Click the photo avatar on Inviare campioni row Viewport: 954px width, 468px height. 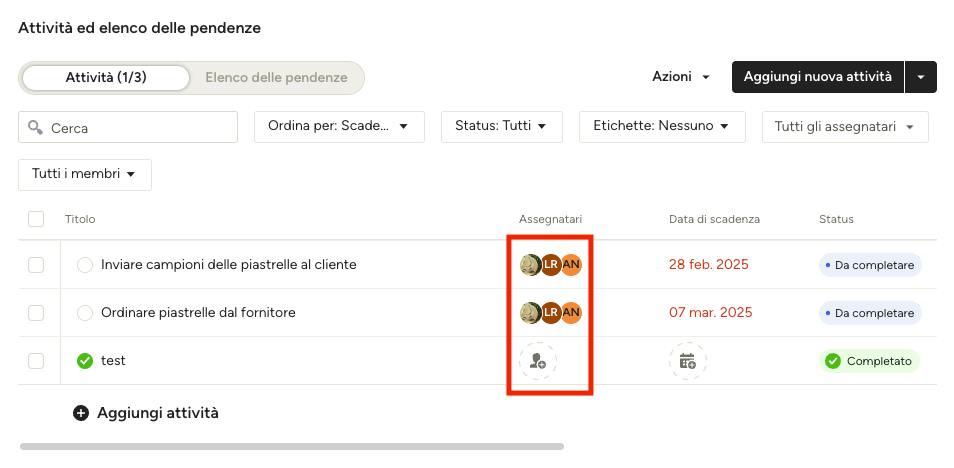(530, 265)
